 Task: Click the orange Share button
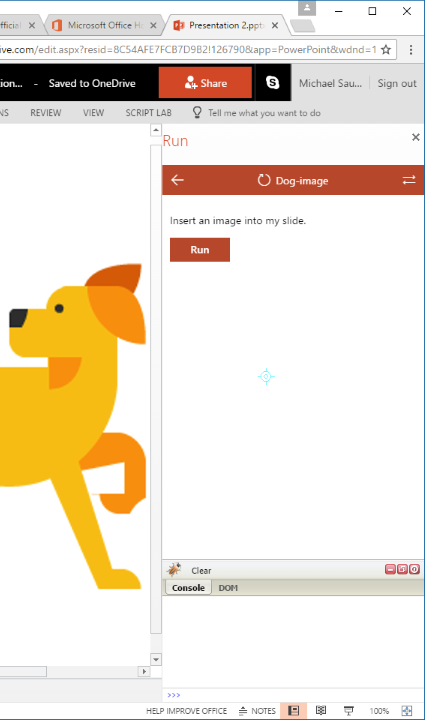click(x=205, y=83)
